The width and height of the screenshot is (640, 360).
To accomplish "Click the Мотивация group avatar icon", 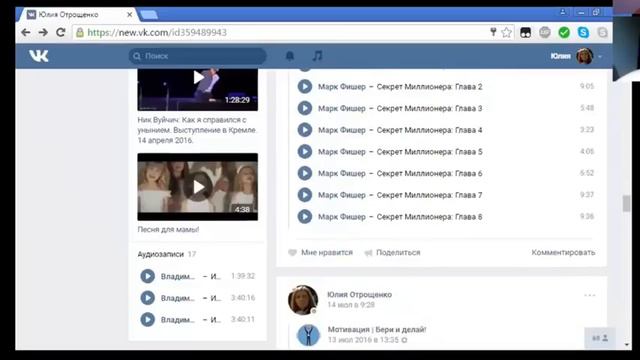I will click(x=308, y=335).
